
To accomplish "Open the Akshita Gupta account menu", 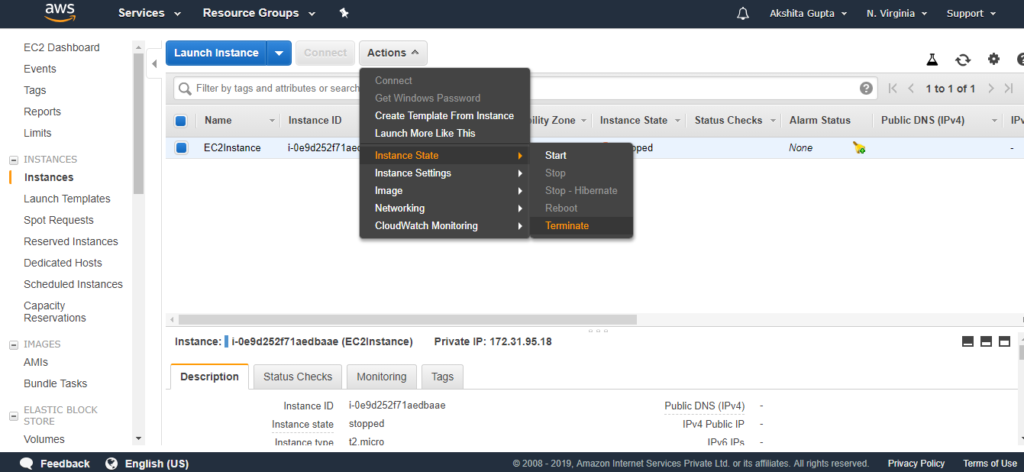I will point(808,14).
